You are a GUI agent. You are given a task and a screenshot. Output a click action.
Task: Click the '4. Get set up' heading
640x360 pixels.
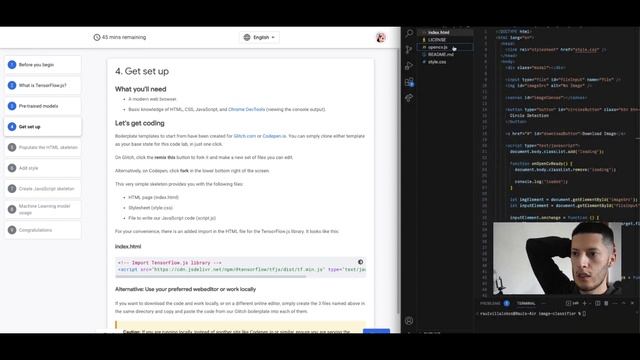pos(142,71)
